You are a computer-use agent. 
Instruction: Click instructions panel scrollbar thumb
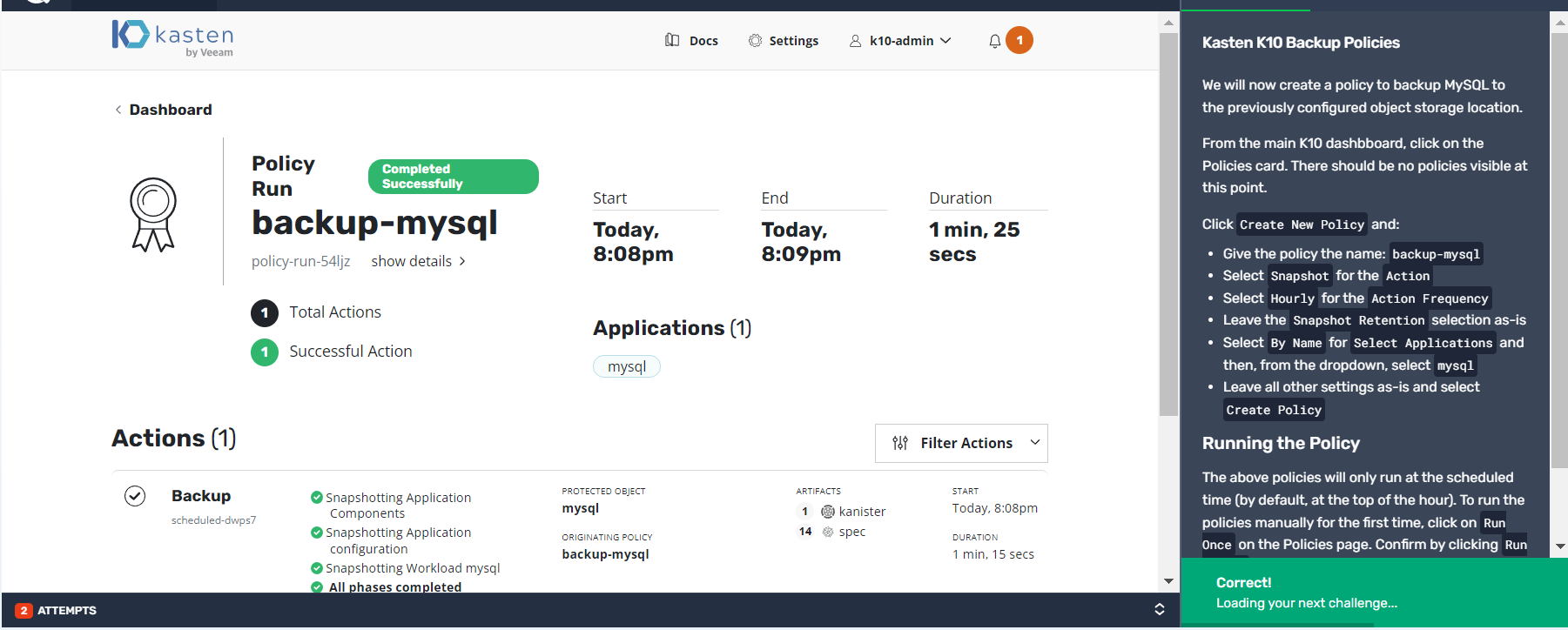[1559, 251]
